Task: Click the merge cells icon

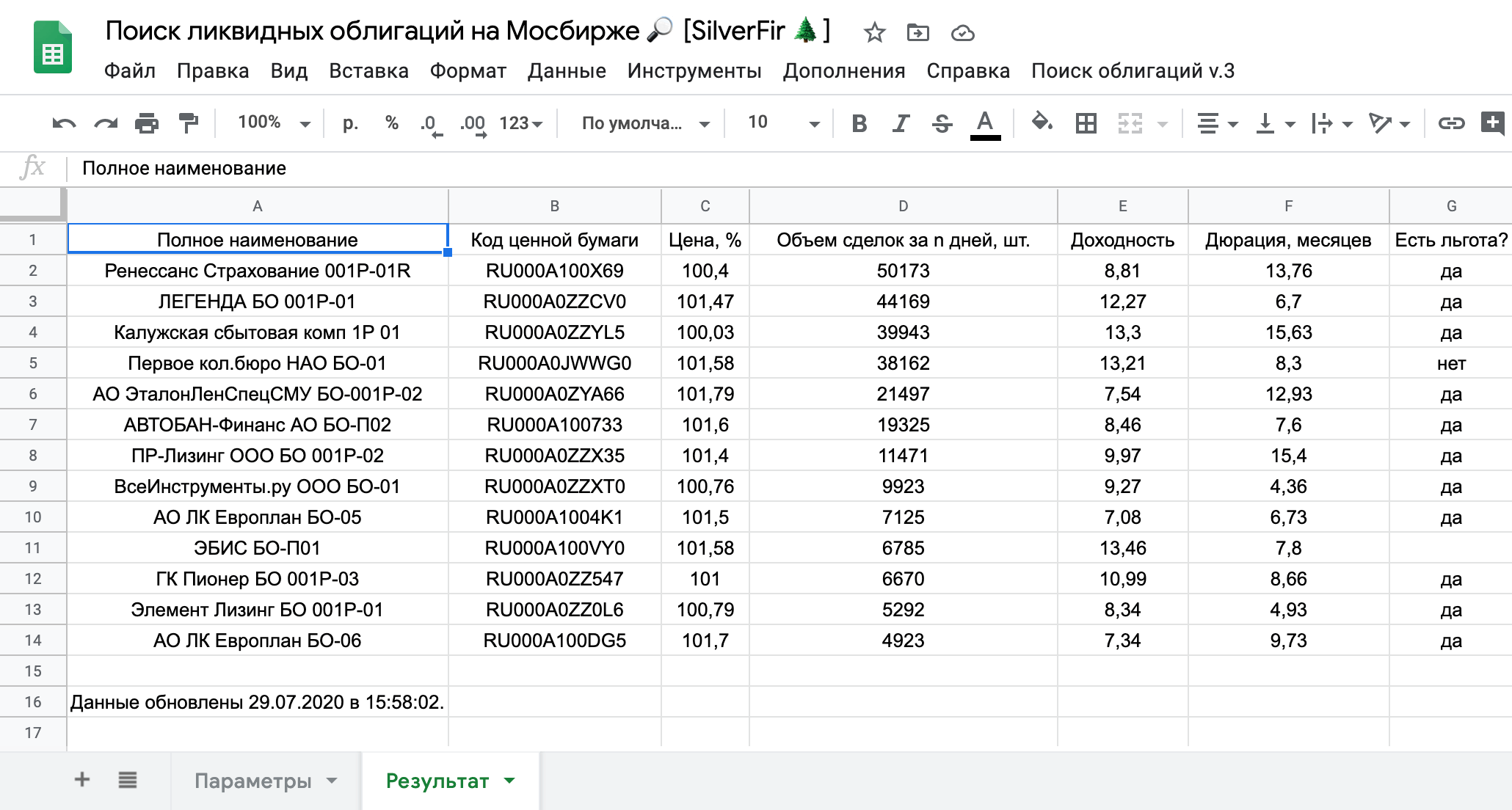Action: pos(1130,123)
